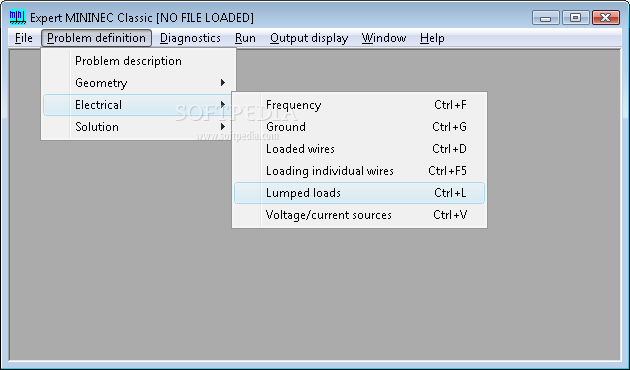The height and width of the screenshot is (370, 630).
Task: Open the Diagnostics menu
Action: 190,38
